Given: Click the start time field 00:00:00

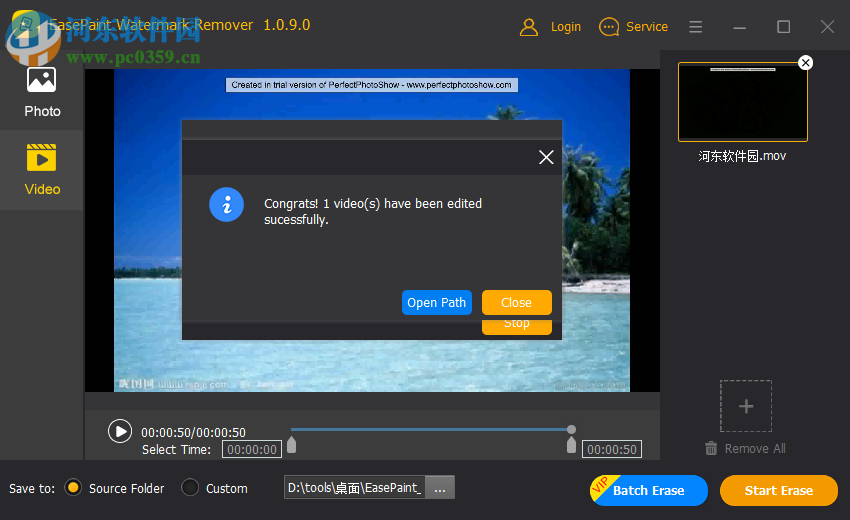Looking at the screenshot, I should click(x=252, y=450).
